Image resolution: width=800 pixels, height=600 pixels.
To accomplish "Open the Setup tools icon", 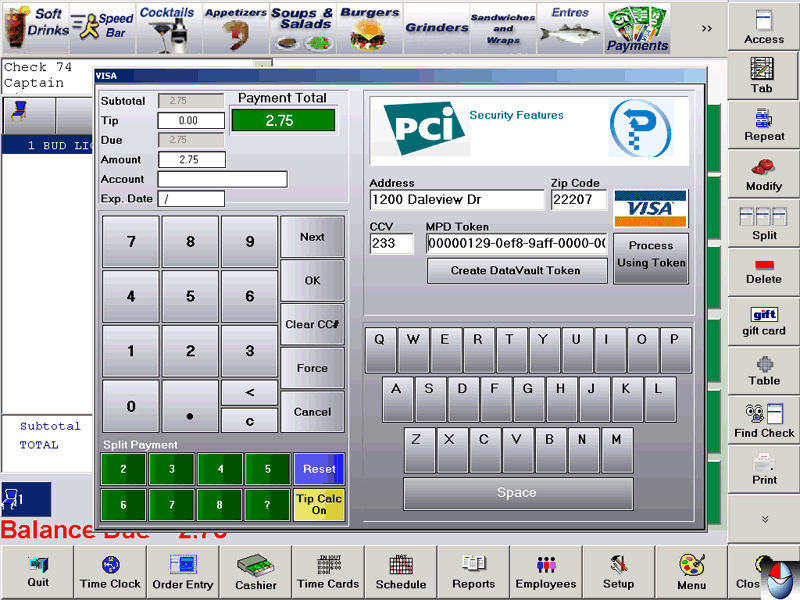I will point(618,572).
